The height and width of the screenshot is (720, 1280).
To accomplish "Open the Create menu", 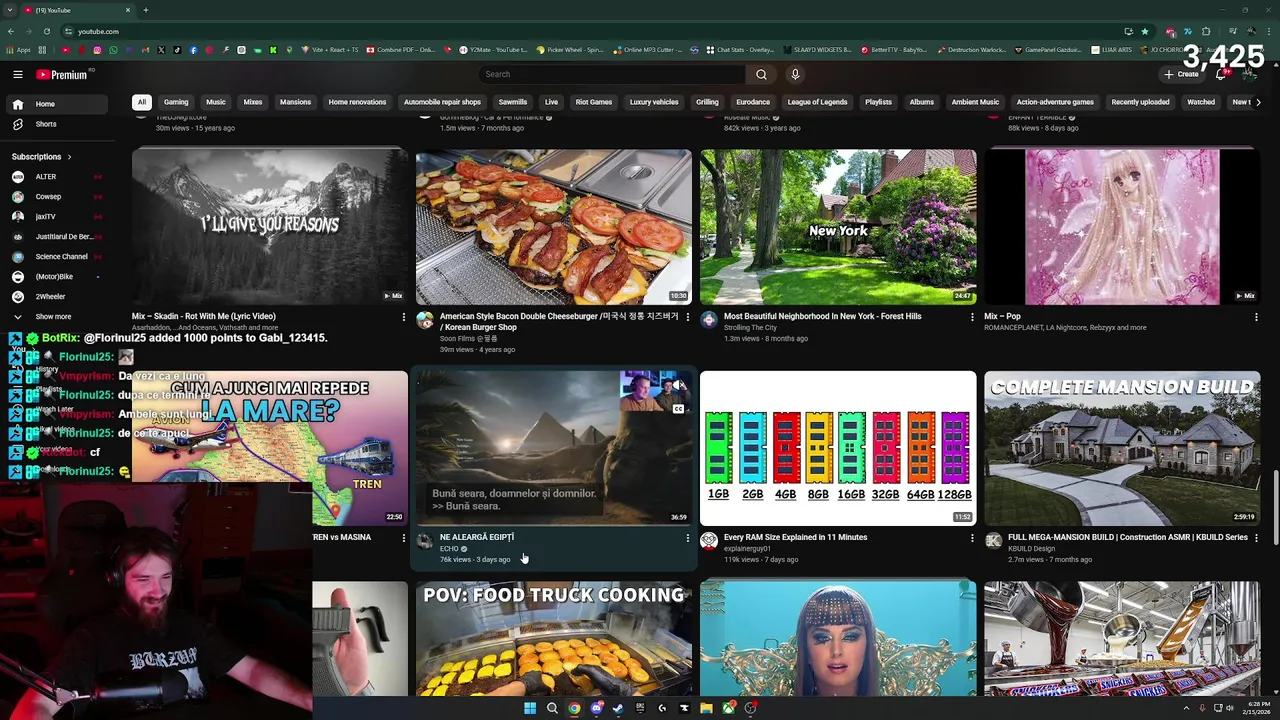I will 1181,74.
